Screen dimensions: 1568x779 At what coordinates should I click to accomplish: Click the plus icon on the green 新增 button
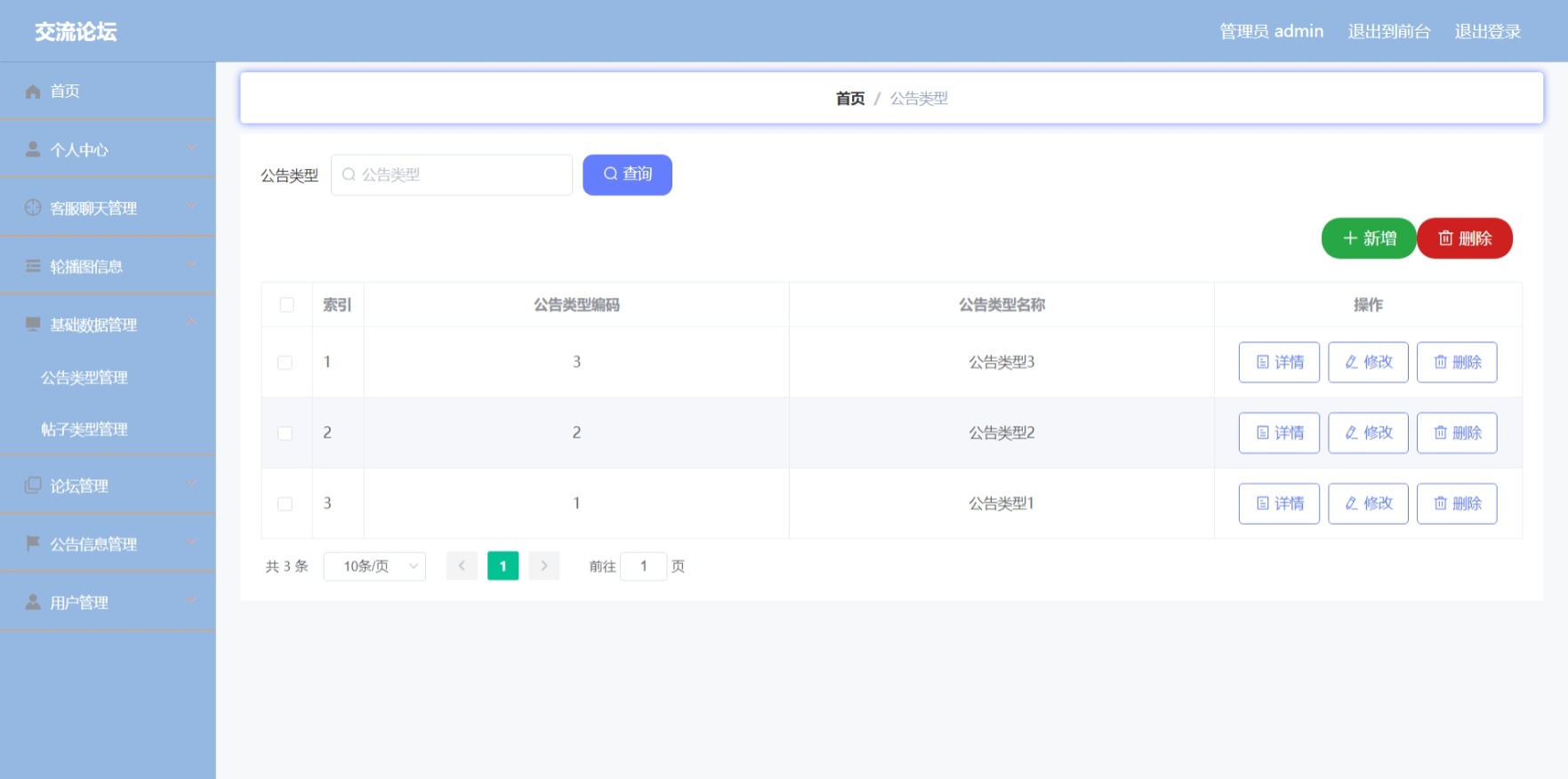(x=1350, y=238)
